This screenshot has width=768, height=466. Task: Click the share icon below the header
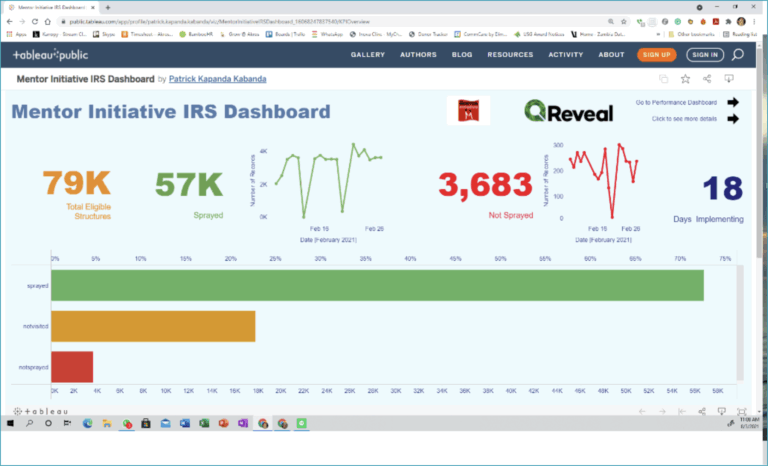point(708,79)
